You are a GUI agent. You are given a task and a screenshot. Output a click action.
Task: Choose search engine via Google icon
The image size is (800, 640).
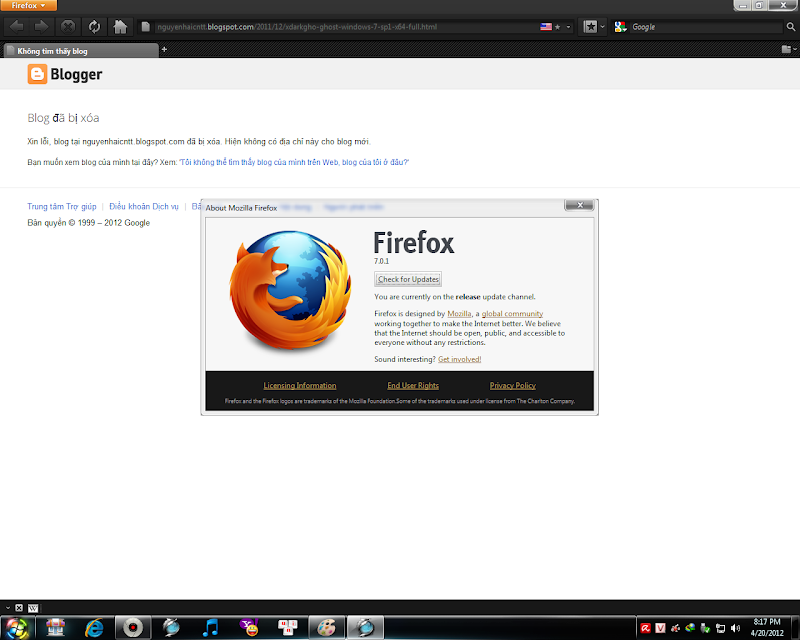620,27
